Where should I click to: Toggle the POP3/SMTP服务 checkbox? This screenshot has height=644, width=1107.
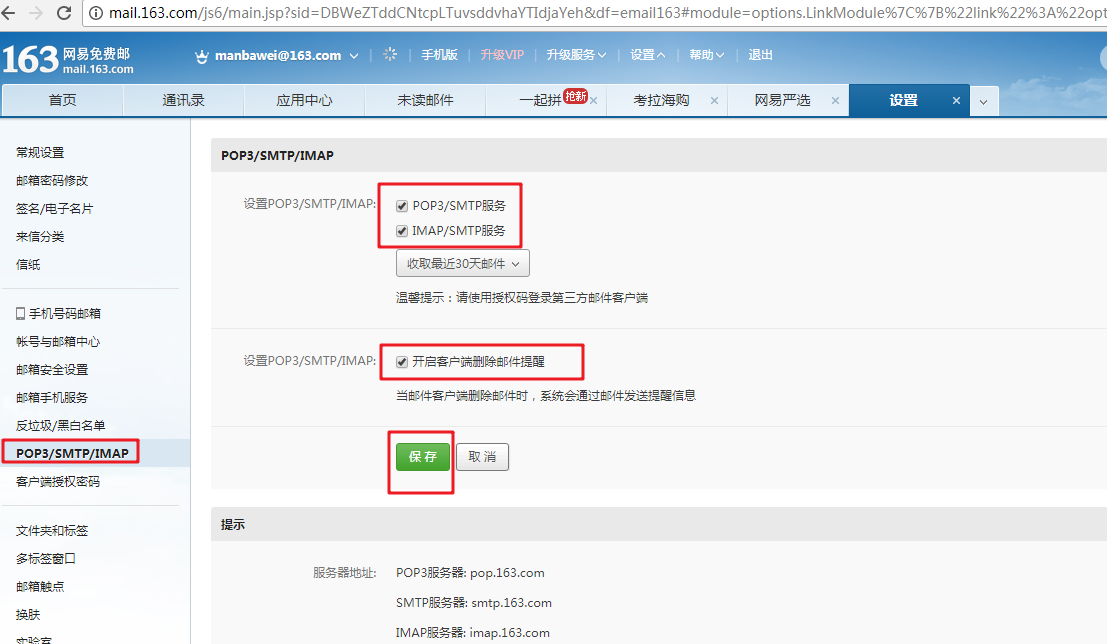tap(402, 206)
